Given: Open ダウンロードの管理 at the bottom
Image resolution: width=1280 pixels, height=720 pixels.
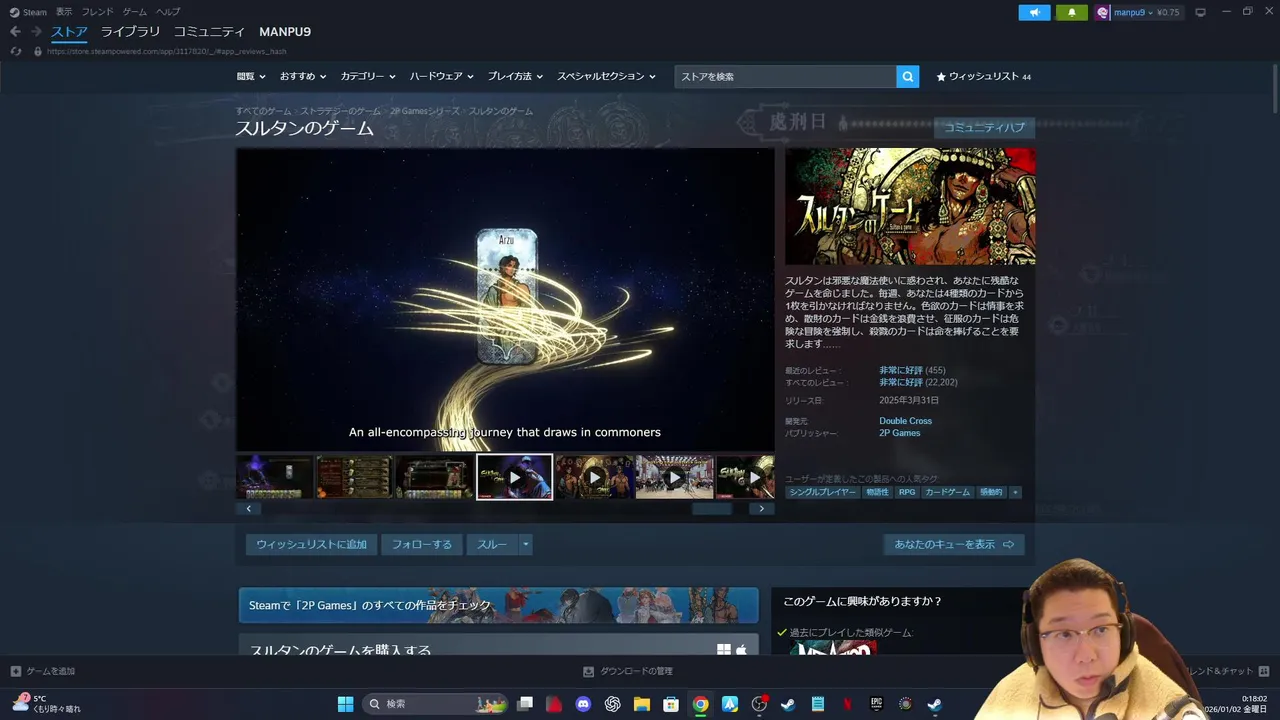Looking at the screenshot, I should click(x=628, y=671).
